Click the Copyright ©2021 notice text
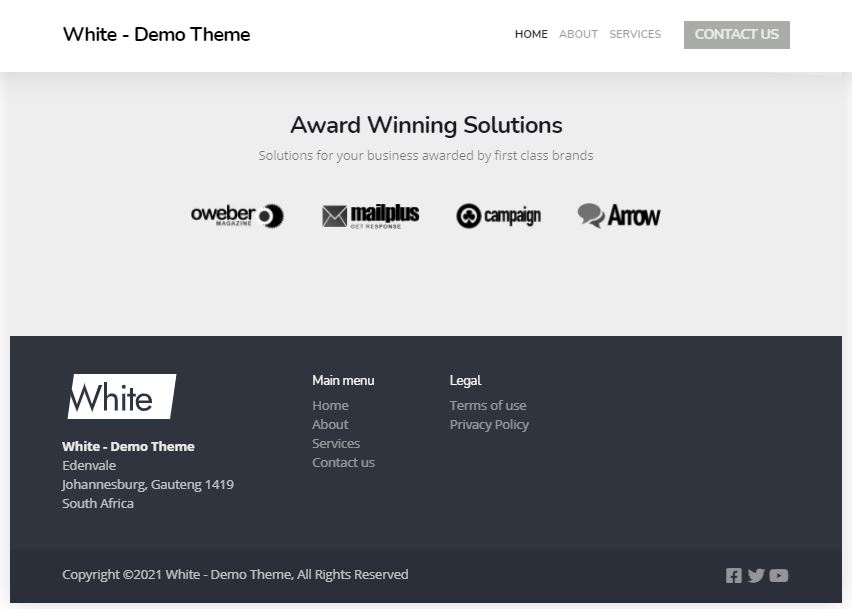This screenshot has height=609, width=852. pyautogui.click(x=235, y=574)
